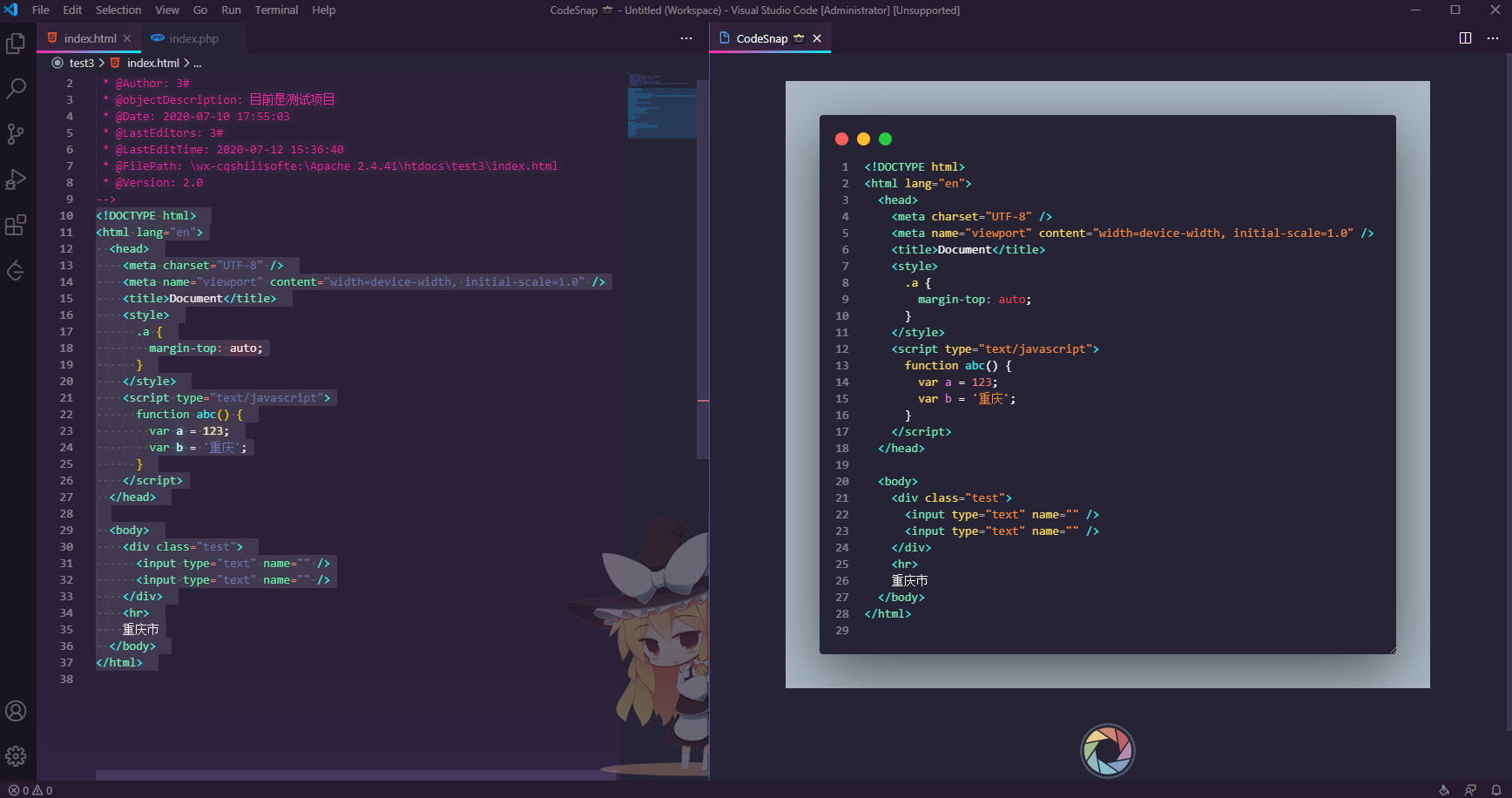Viewport: 1512px width, 798px height.
Task: Open the File menu
Action: (x=41, y=10)
